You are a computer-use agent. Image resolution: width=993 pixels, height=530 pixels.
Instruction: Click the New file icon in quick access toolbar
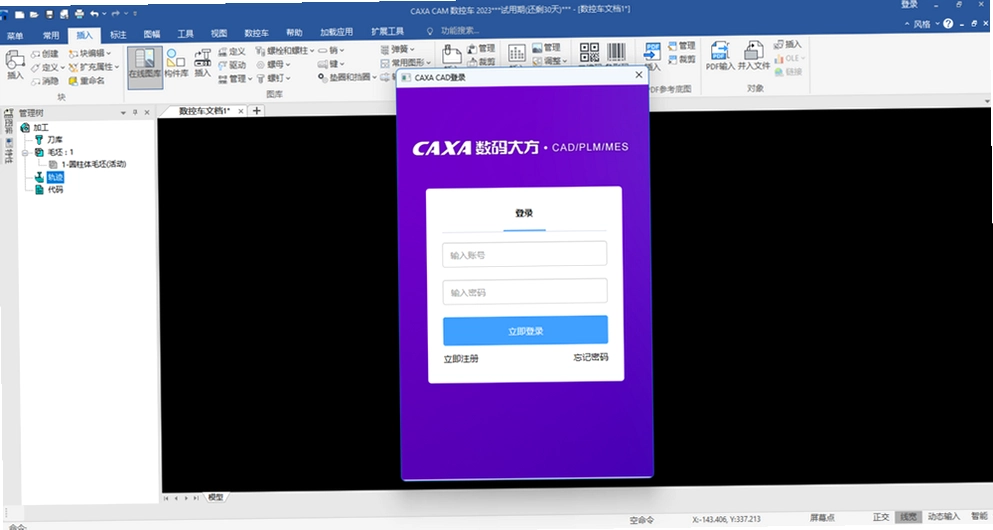point(20,14)
